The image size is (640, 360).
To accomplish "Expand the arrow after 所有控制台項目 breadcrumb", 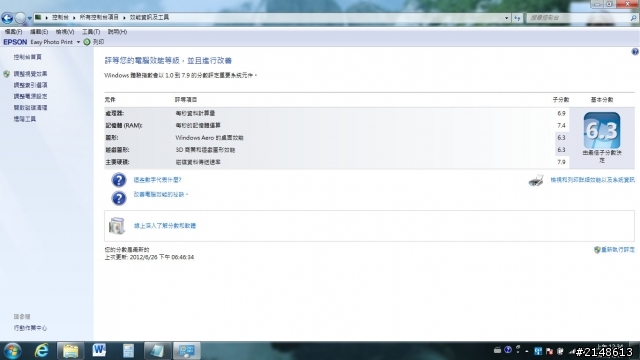I will click(124, 18).
